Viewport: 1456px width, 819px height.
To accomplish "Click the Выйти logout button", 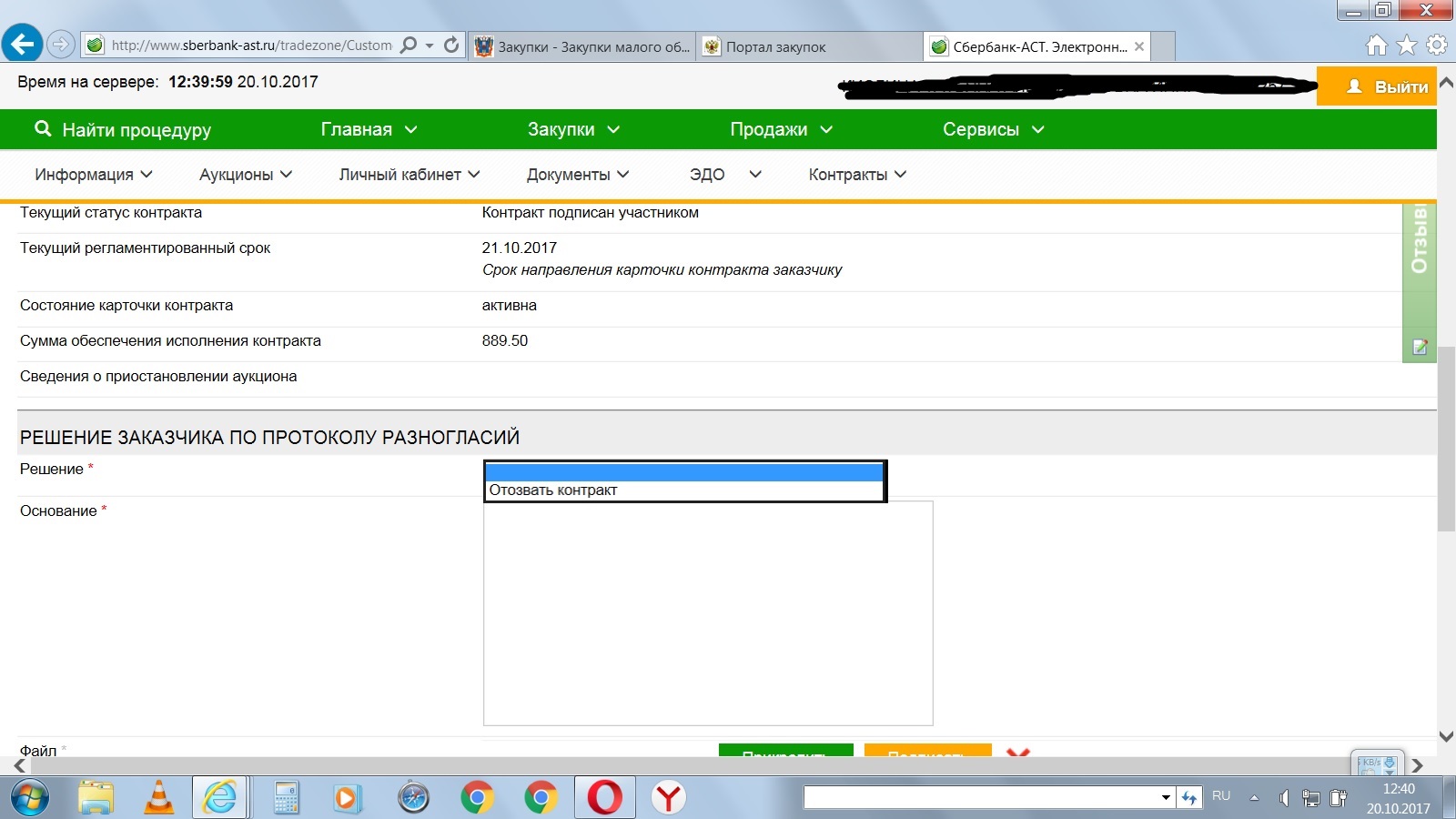I will click(1376, 86).
